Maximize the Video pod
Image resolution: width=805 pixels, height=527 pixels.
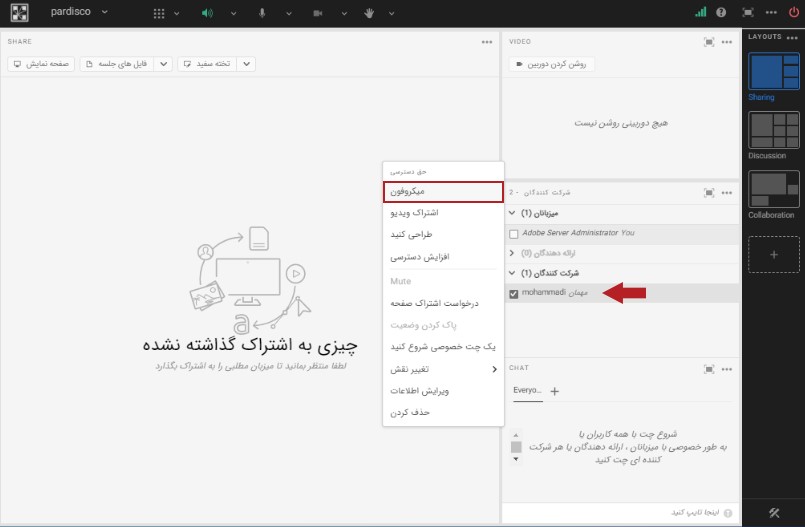(709, 42)
